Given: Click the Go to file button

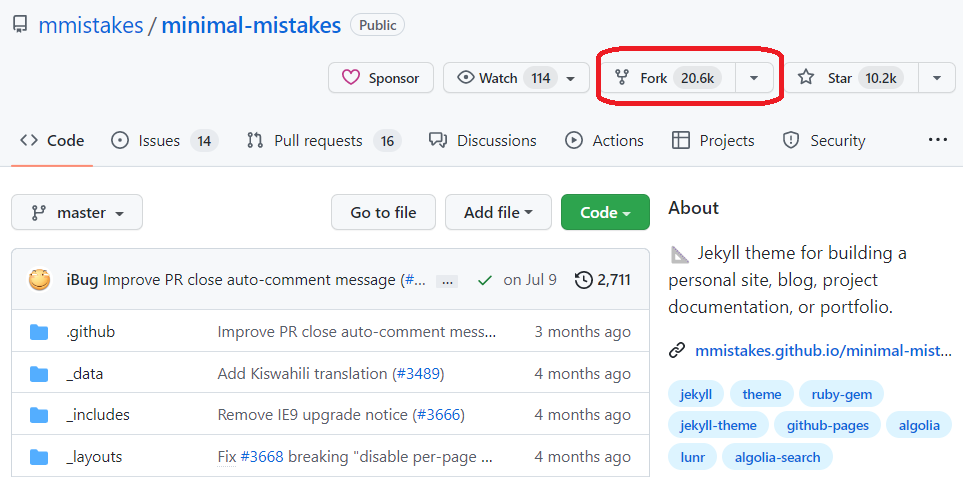Looking at the screenshot, I should pos(383,212).
